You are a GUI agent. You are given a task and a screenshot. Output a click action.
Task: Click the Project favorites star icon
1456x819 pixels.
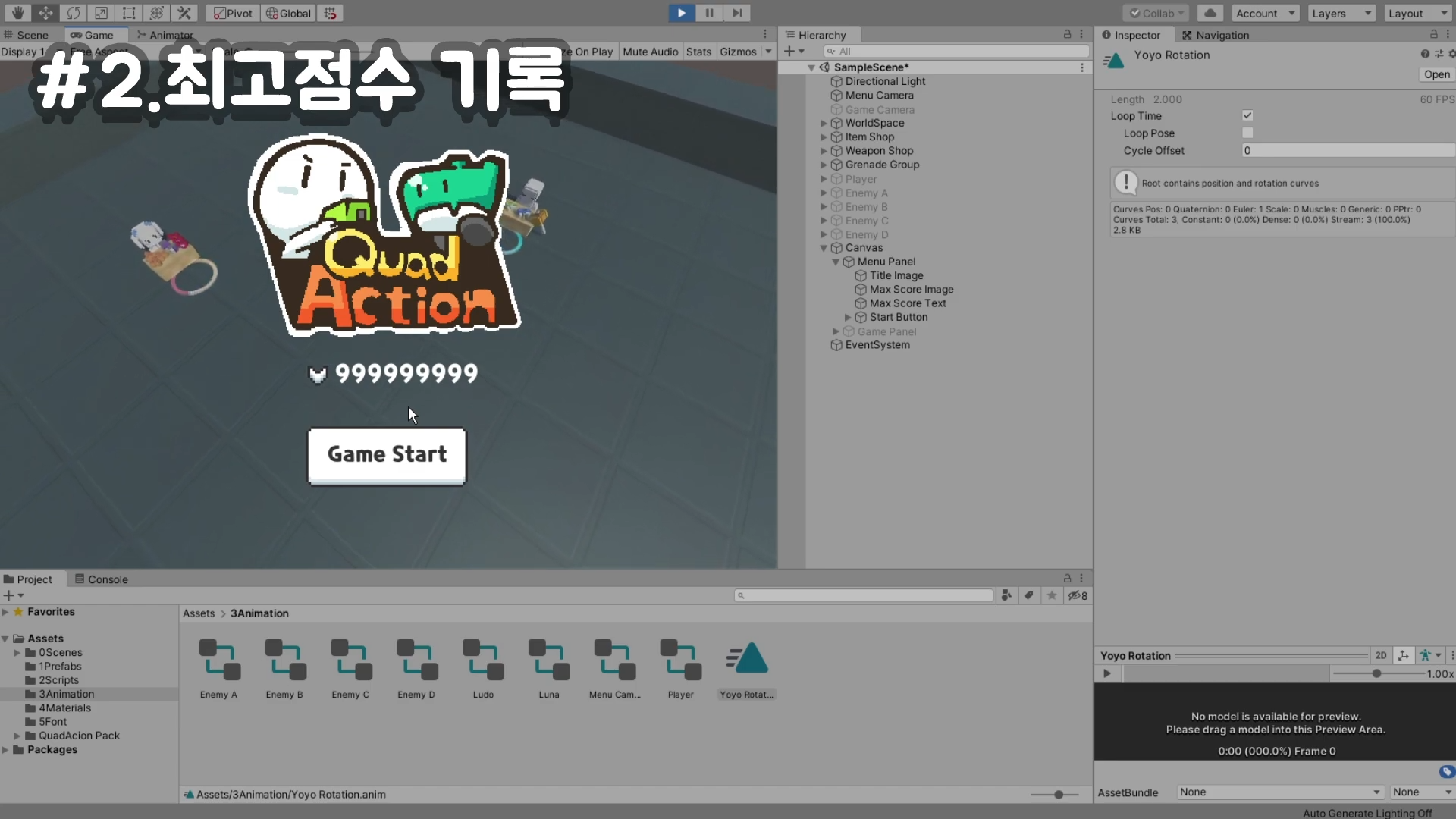point(1052,595)
